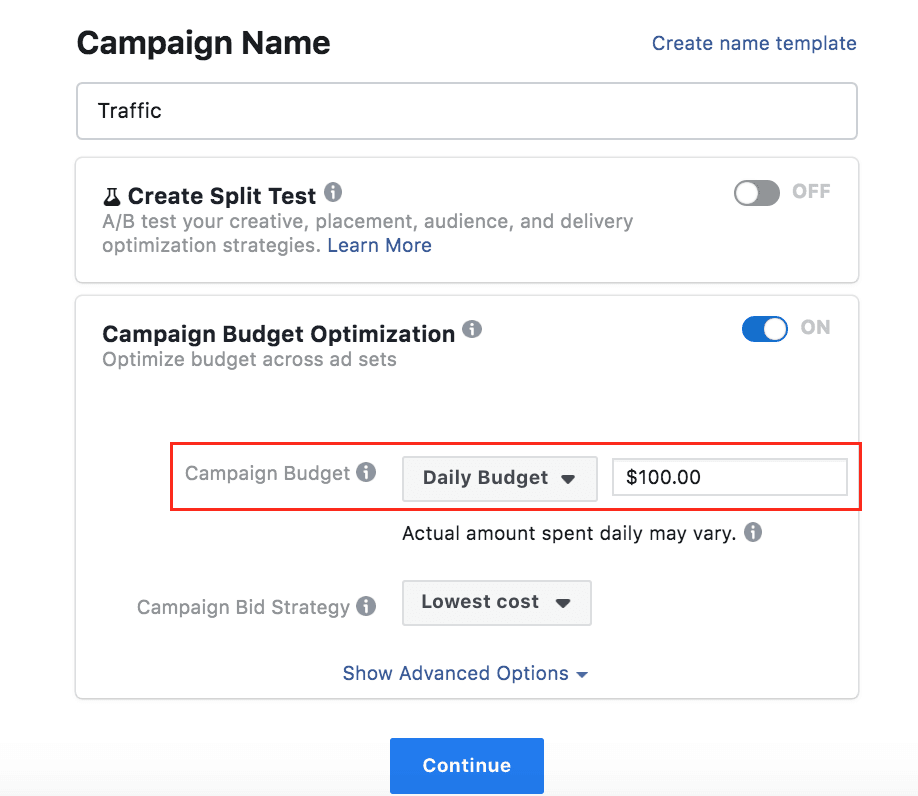This screenshot has width=918, height=796.
Task: Open Learn More about split testing
Action: [379, 245]
